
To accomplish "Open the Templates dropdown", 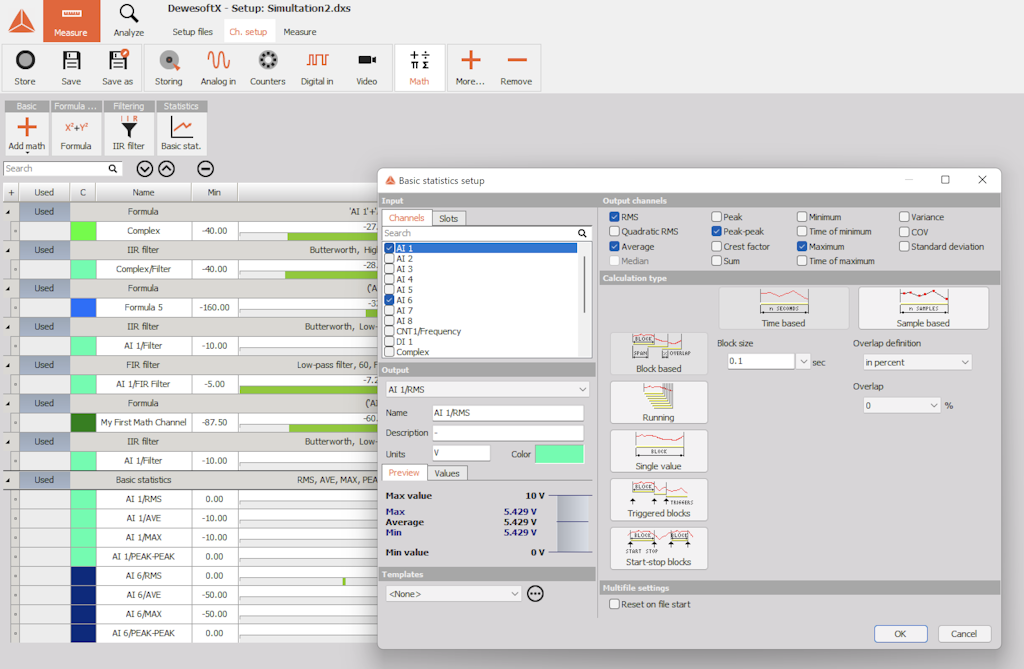I will [453, 594].
